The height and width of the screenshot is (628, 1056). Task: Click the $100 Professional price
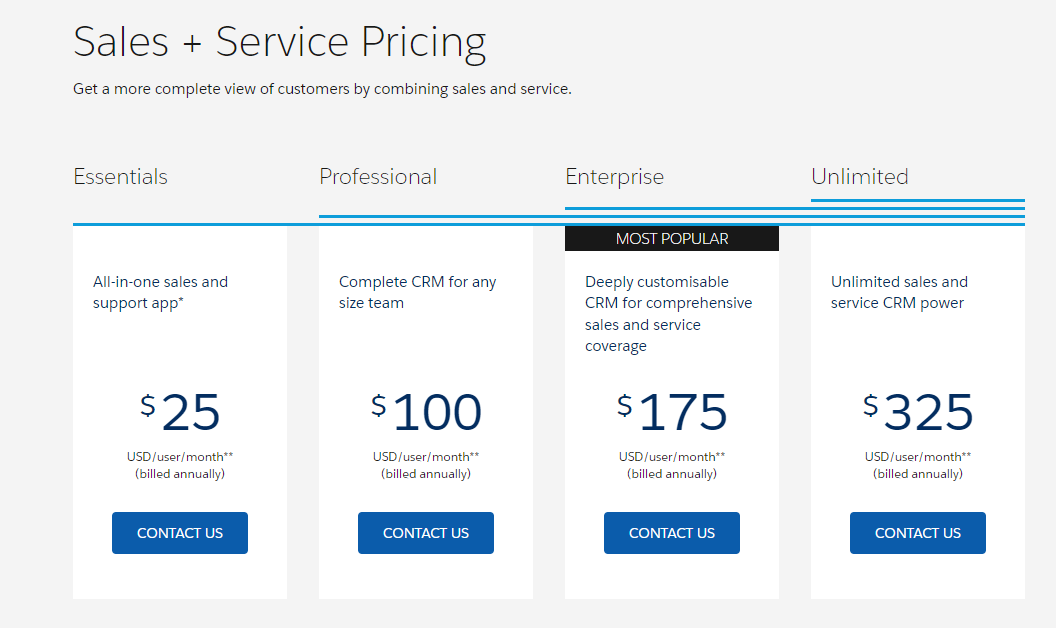(427, 412)
